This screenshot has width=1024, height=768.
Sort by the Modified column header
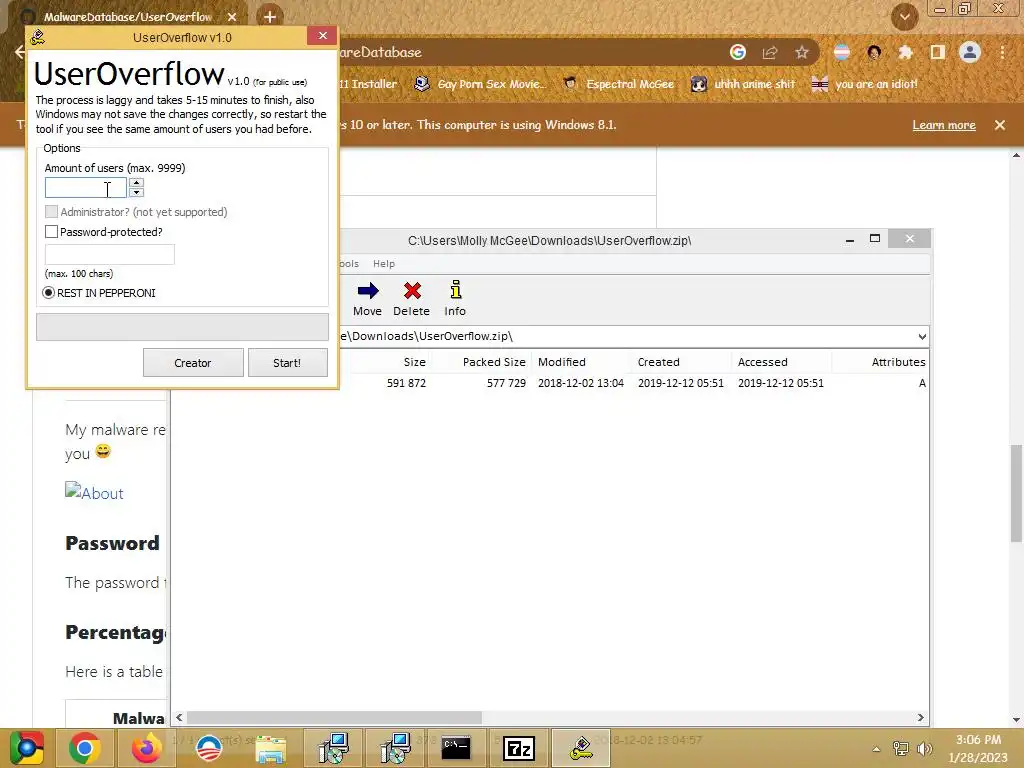click(x=562, y=362)
